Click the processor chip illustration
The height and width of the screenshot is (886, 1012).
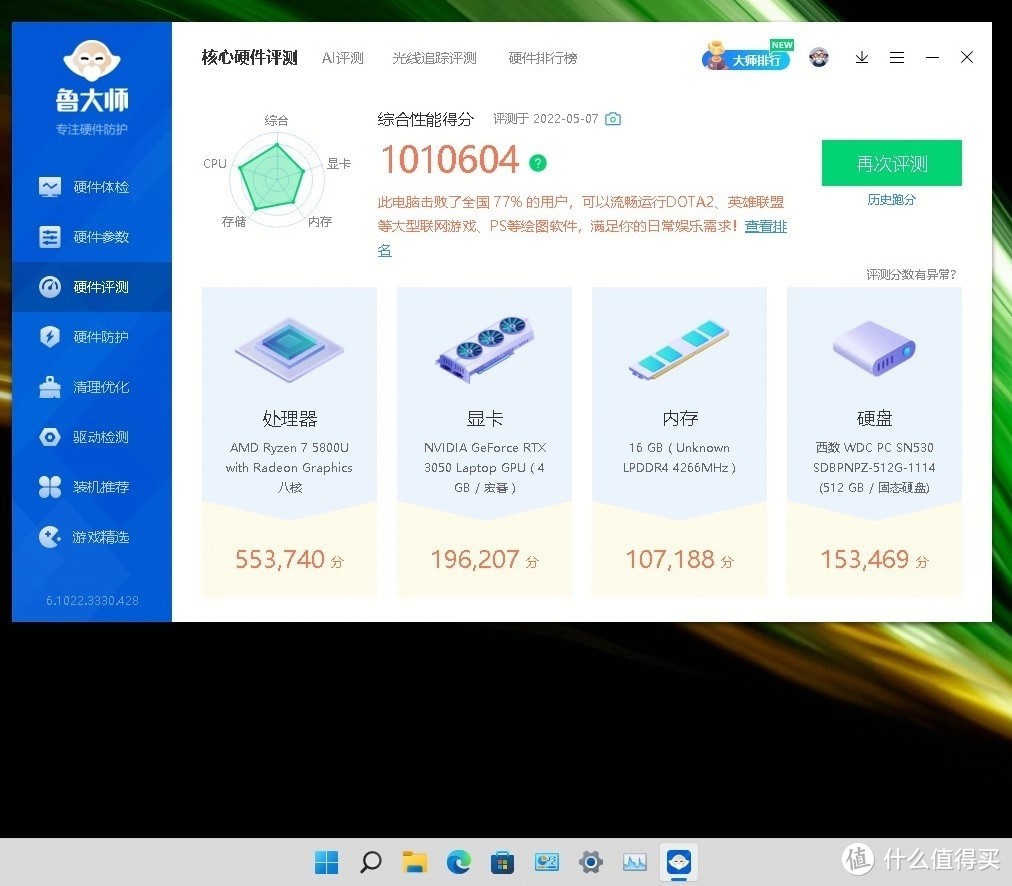(x=289, y=350)
